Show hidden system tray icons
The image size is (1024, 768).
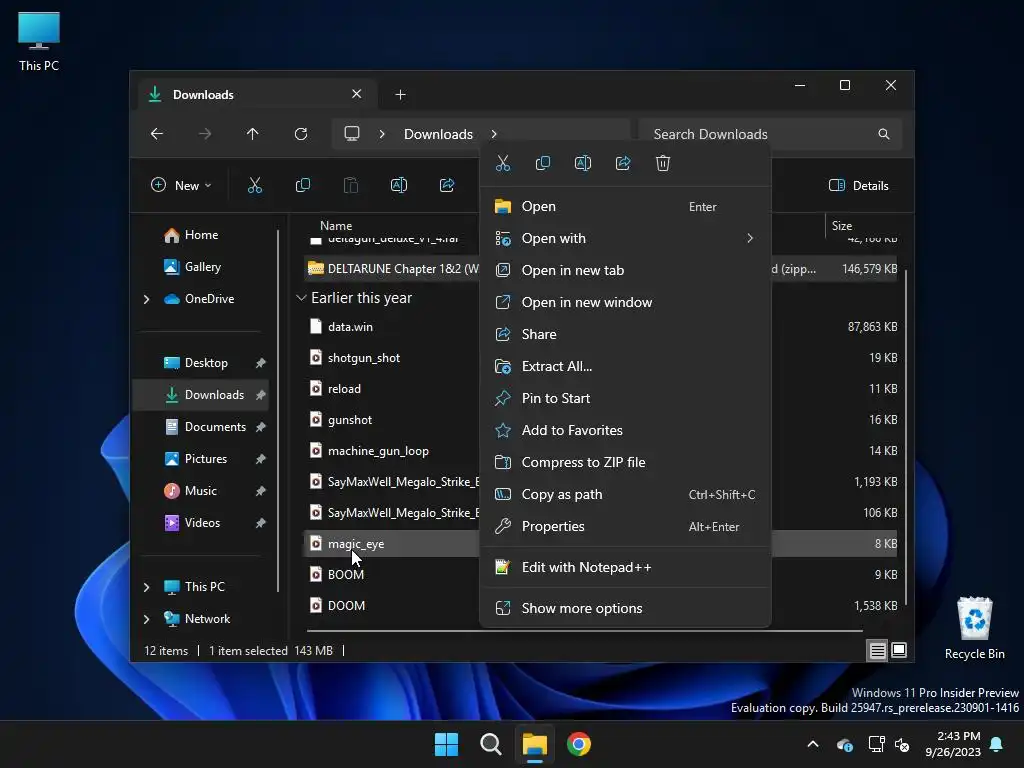point(813,744)
